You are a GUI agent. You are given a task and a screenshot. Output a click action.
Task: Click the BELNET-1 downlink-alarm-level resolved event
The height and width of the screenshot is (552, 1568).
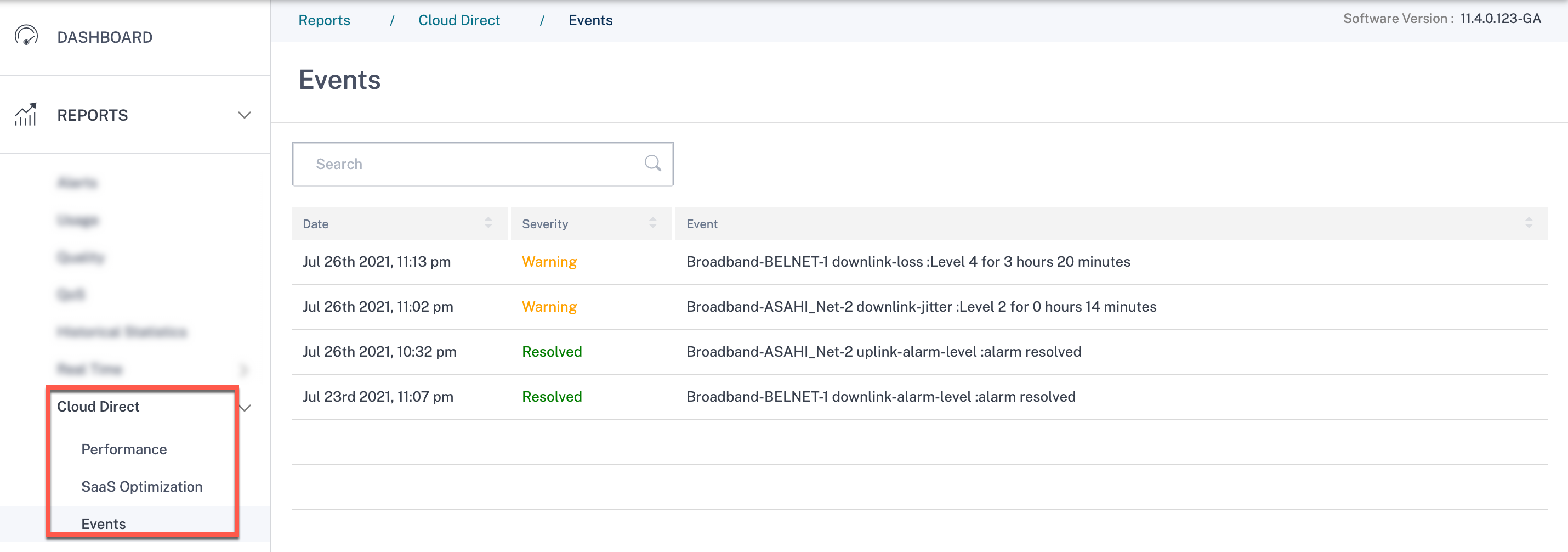881,397
